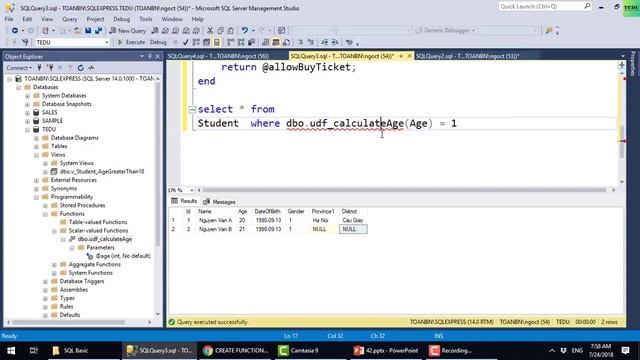
Task: Collapse the Scalar-valued Functions folder
Action: pos(54,231)
